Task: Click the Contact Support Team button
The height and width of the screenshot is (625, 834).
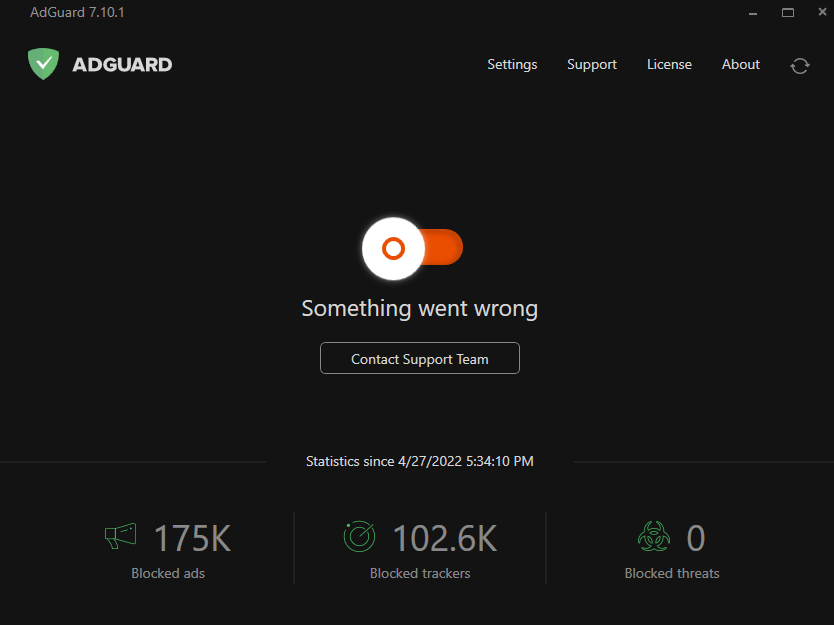Action: click(419, 358)
